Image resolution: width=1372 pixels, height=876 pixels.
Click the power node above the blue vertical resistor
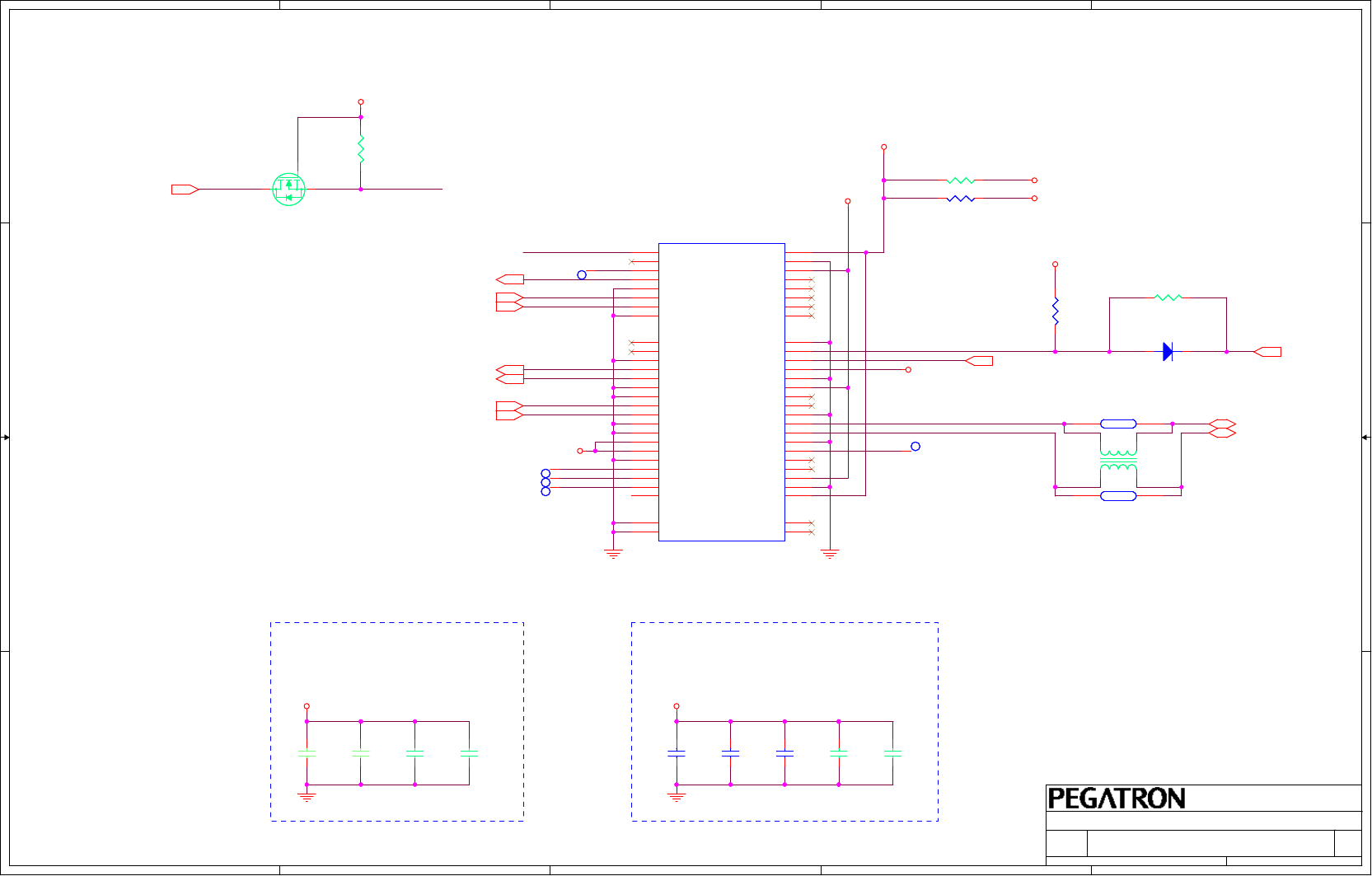pos(1056,265)
